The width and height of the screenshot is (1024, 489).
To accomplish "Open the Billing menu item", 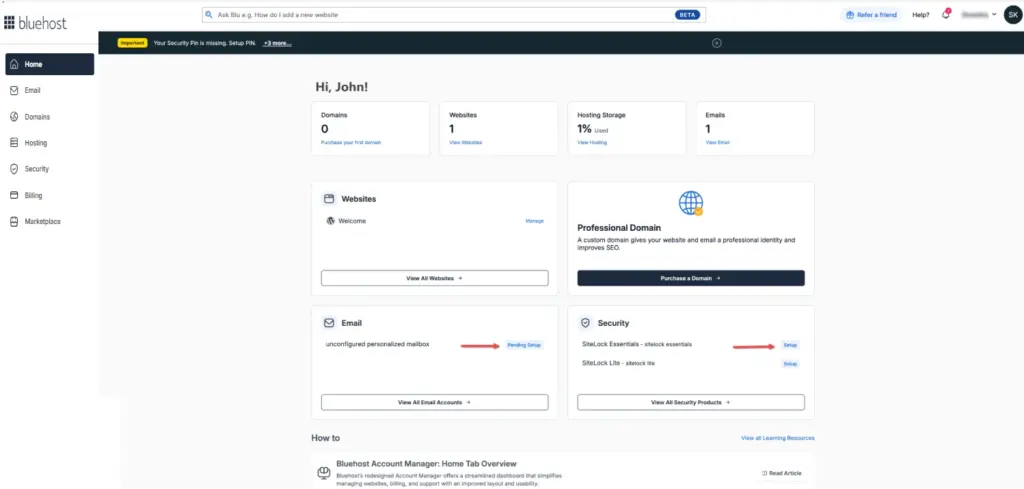I will coord(33,195).
